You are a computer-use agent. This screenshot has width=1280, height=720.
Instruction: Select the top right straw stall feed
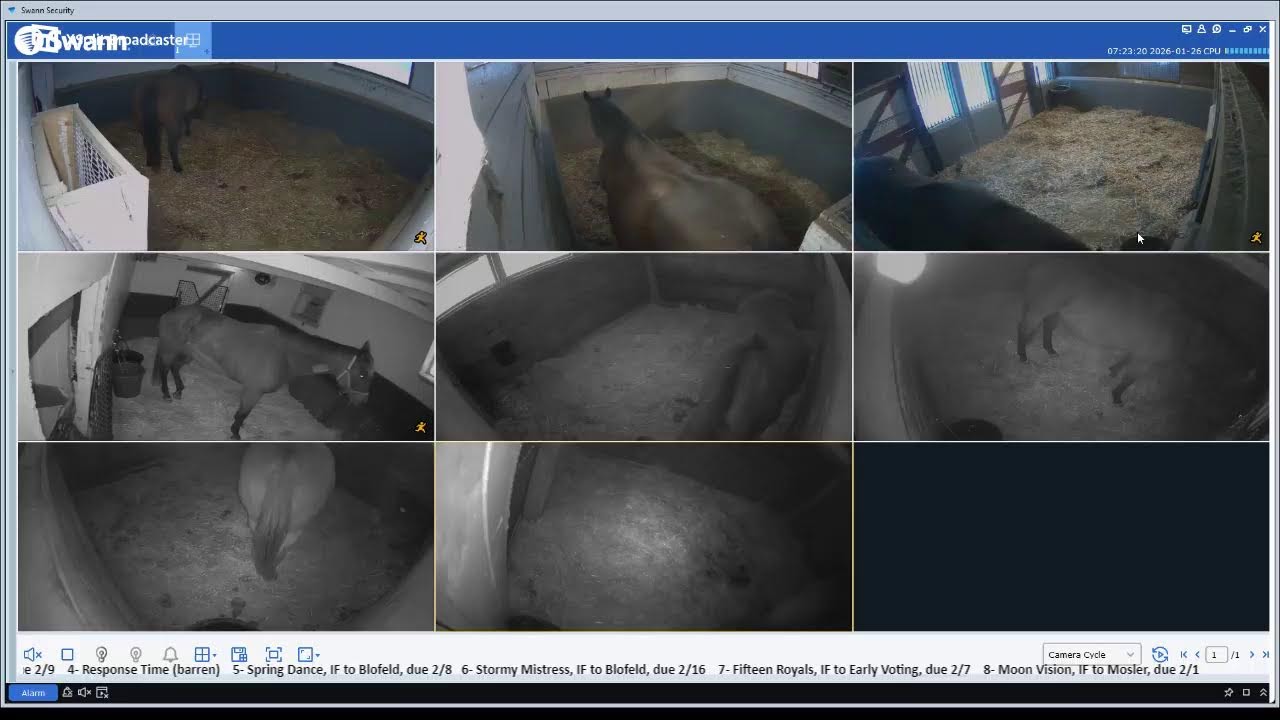1061,156
